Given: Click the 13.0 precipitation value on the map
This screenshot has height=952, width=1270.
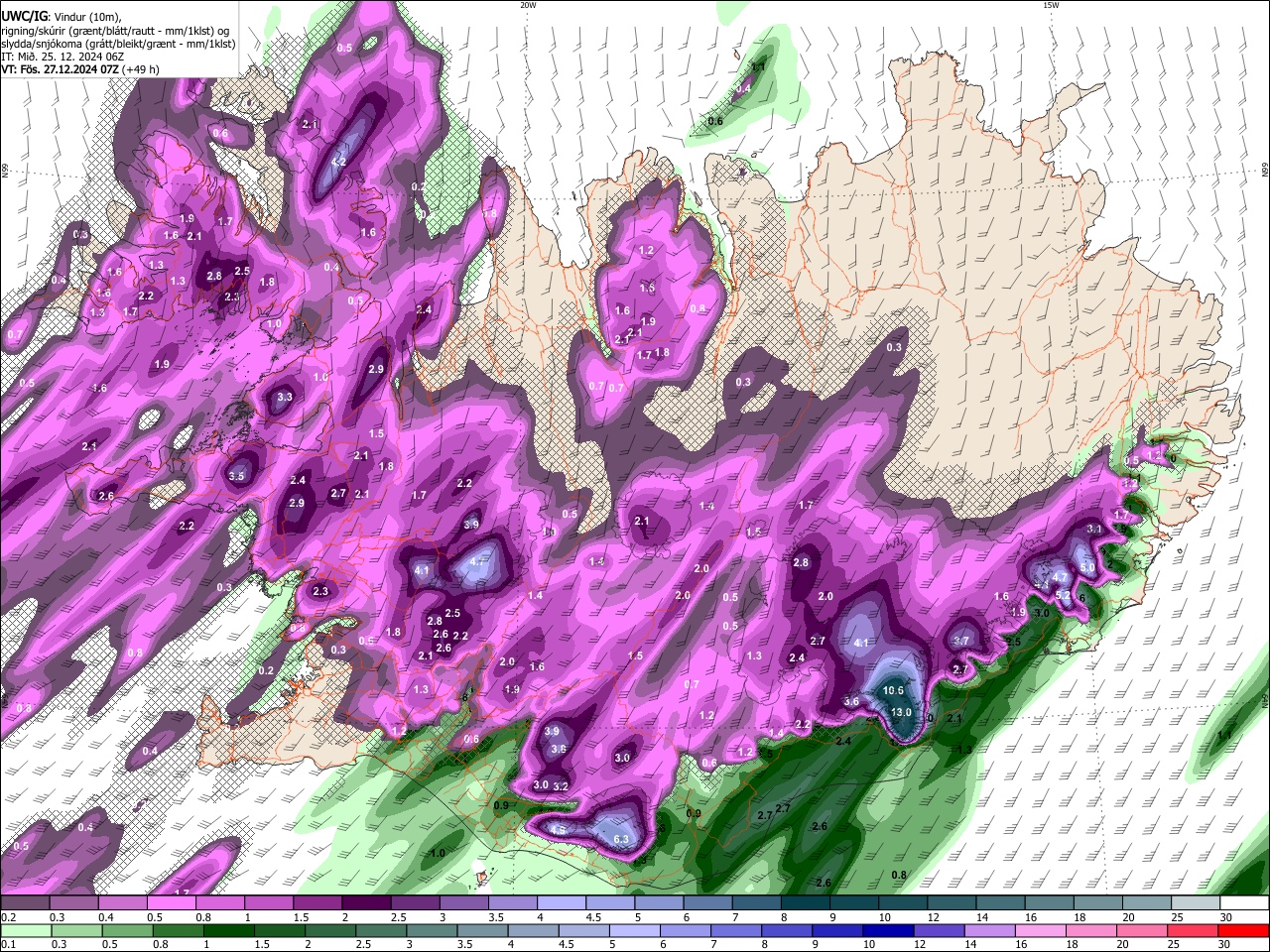Looking at the screenshot, I should click(x=901, y=712).
